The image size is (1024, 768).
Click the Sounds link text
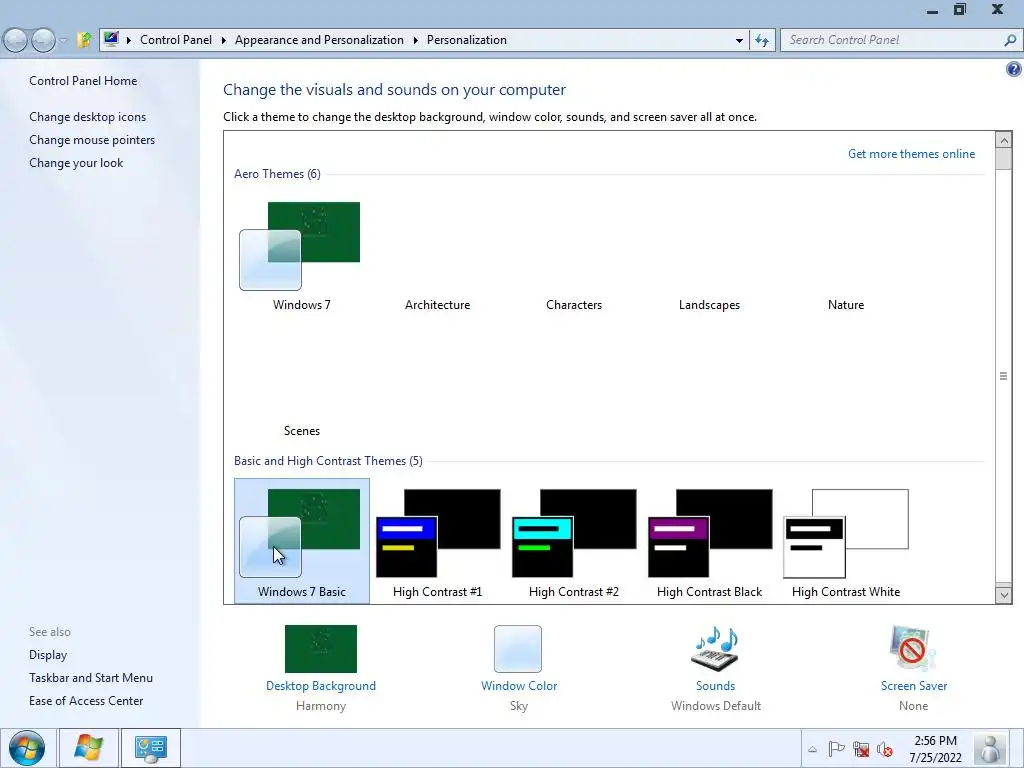(x=715, y=686)
